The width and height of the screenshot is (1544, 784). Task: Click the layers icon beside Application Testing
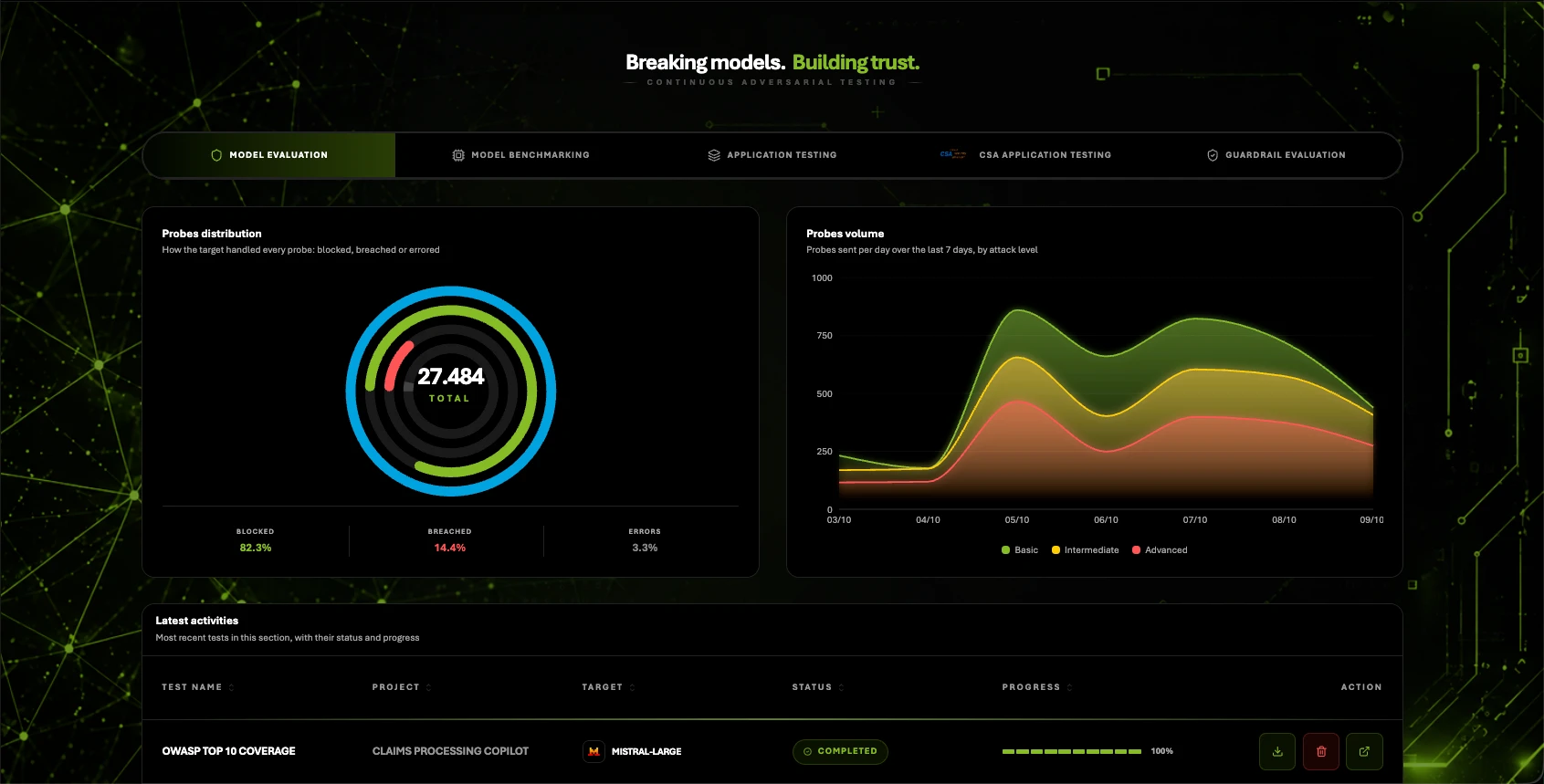[x=714, y=155]
